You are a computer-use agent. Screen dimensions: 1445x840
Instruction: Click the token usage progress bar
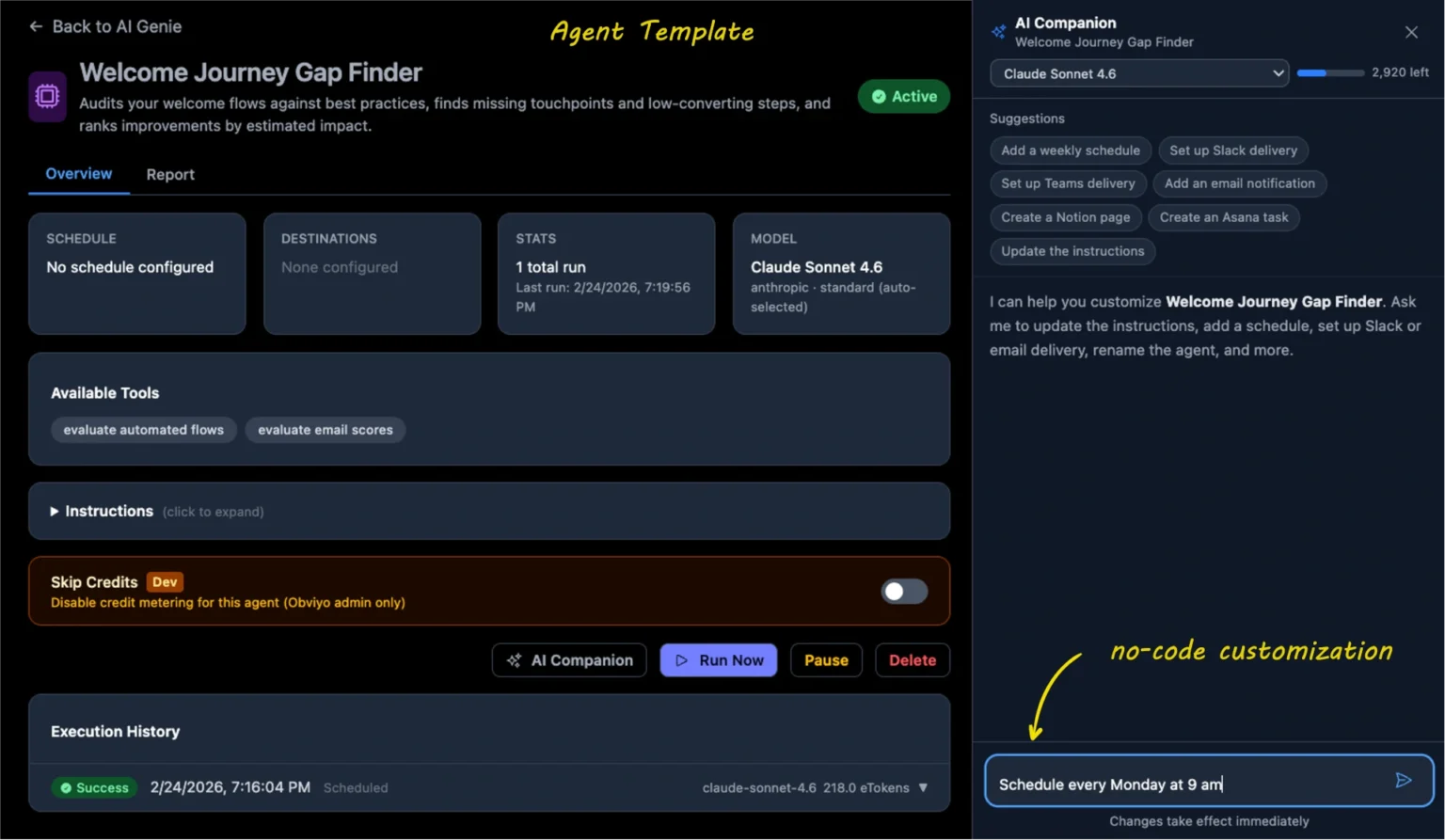coord(1329,72)
